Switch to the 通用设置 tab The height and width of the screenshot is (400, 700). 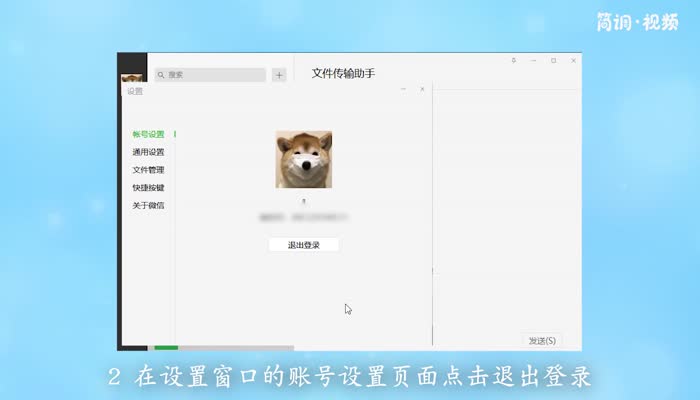pos(148,152)
